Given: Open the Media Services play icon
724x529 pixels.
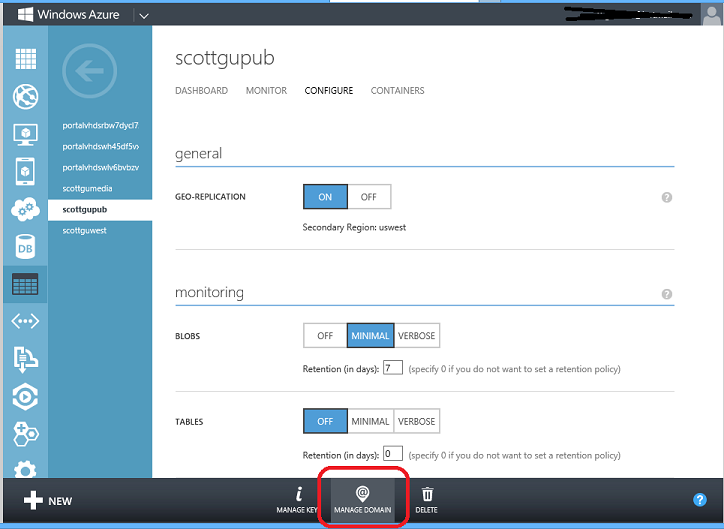Looking at the screenshot, I should click(x=25, y=397).
